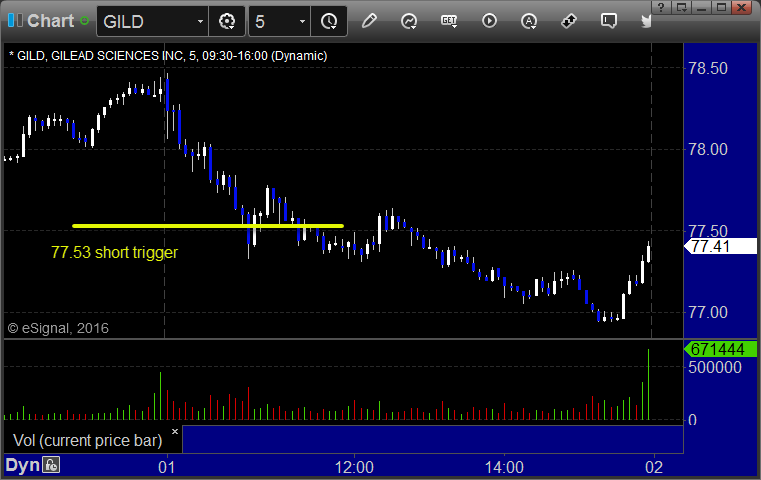This screenshot has height=480, width=761.
Task: Click the 77.00 price axis label
Action: pyautogui.click(x=708, y=312)
